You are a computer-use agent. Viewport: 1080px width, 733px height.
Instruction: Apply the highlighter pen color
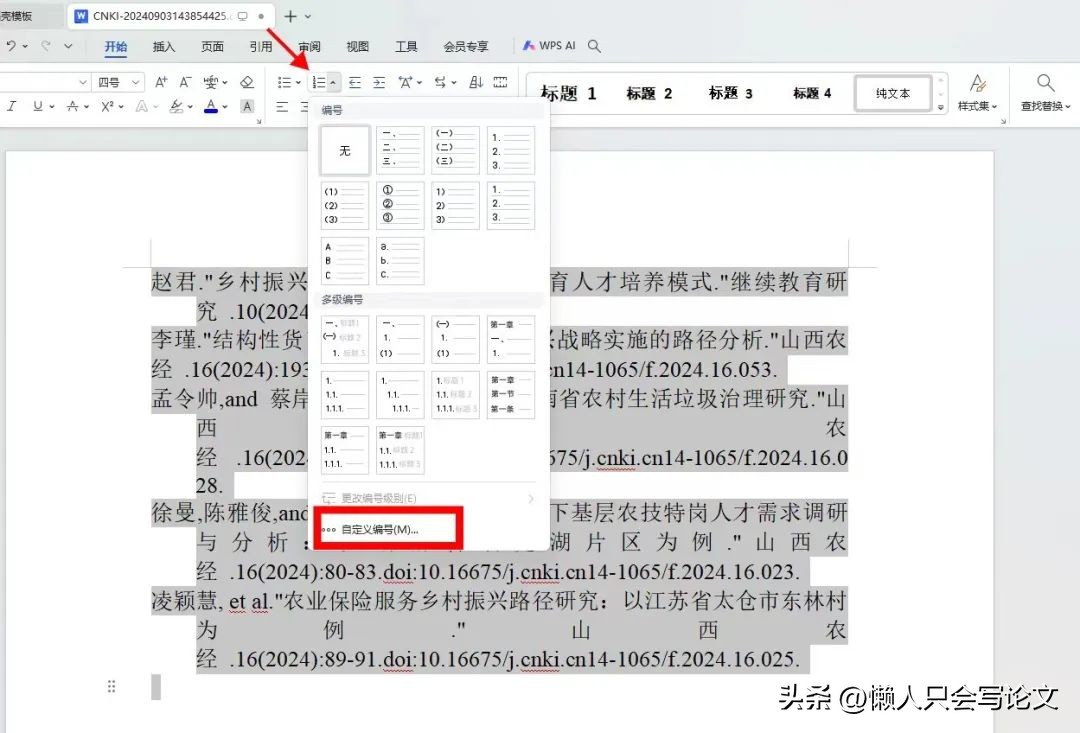tap(176, 106)
